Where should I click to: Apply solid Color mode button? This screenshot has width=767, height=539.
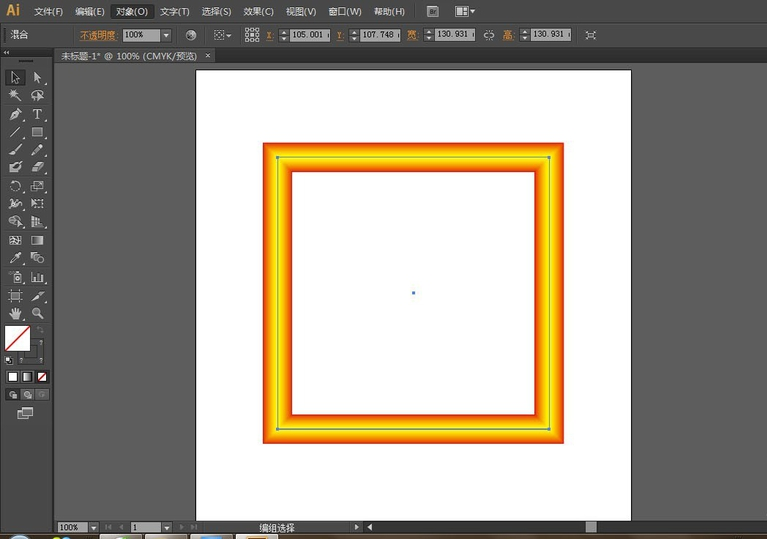pyautogui.click(x=13, y=377)
